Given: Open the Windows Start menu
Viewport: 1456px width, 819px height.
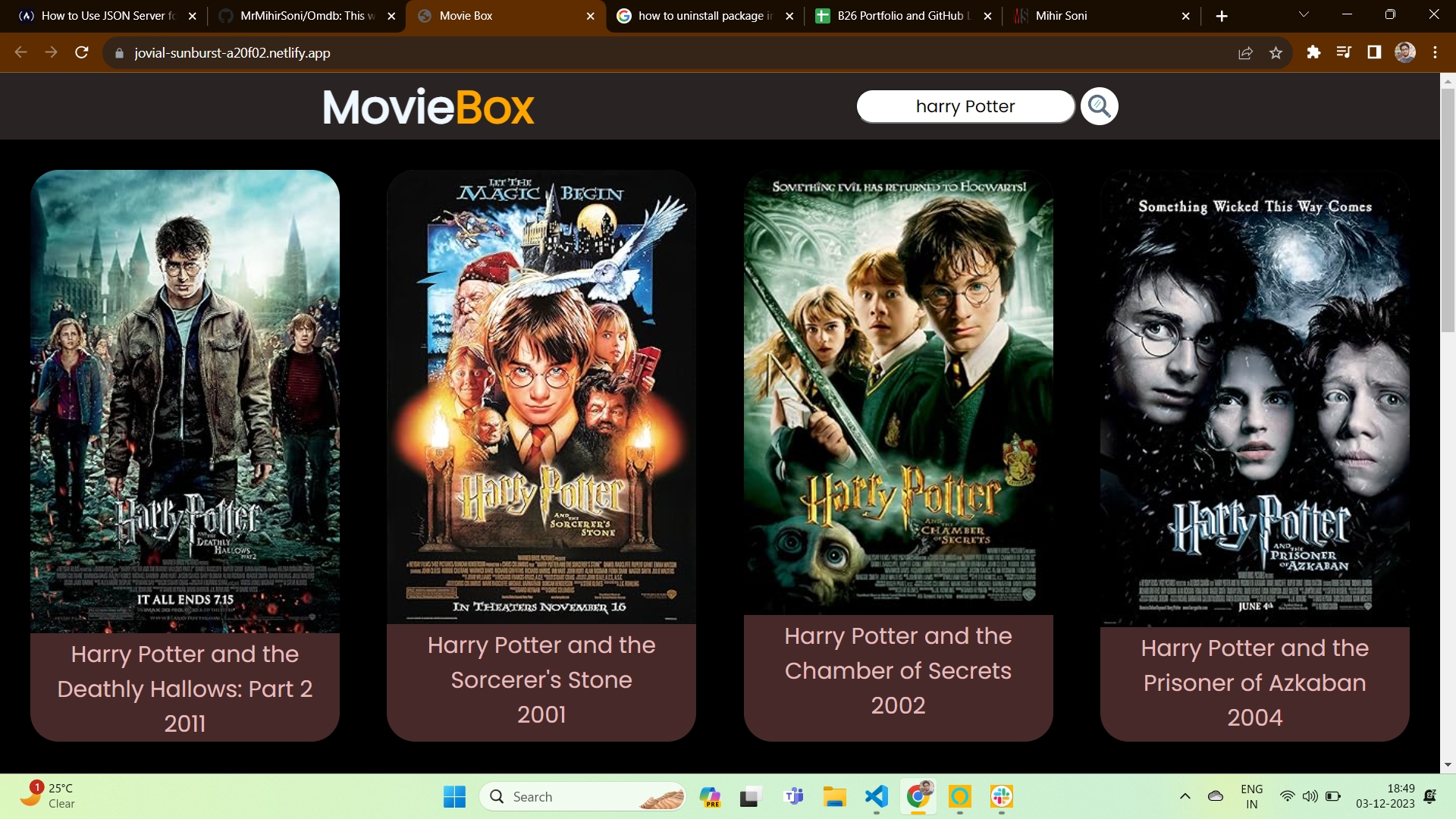Looking at the screenshot, I should pos(454,797).
